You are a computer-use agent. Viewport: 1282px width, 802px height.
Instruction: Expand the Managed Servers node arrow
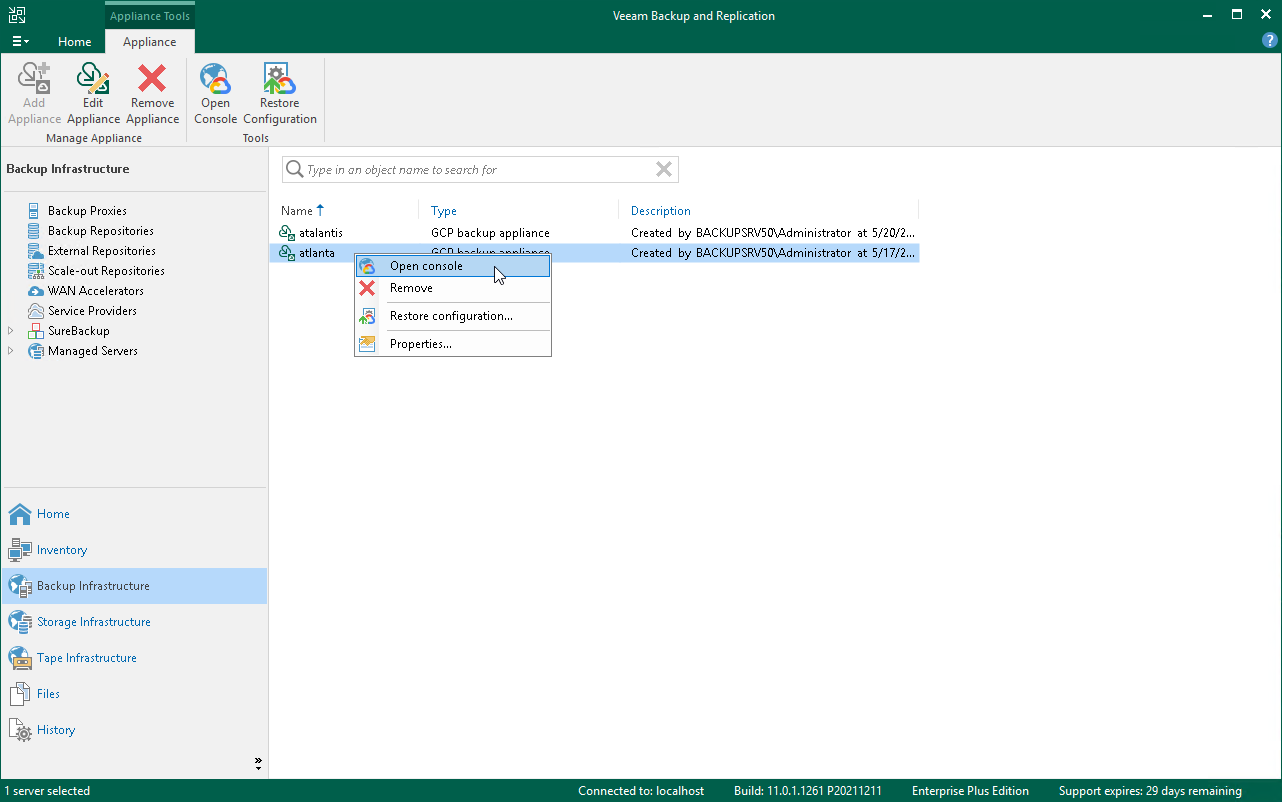(x=11, y=351)
